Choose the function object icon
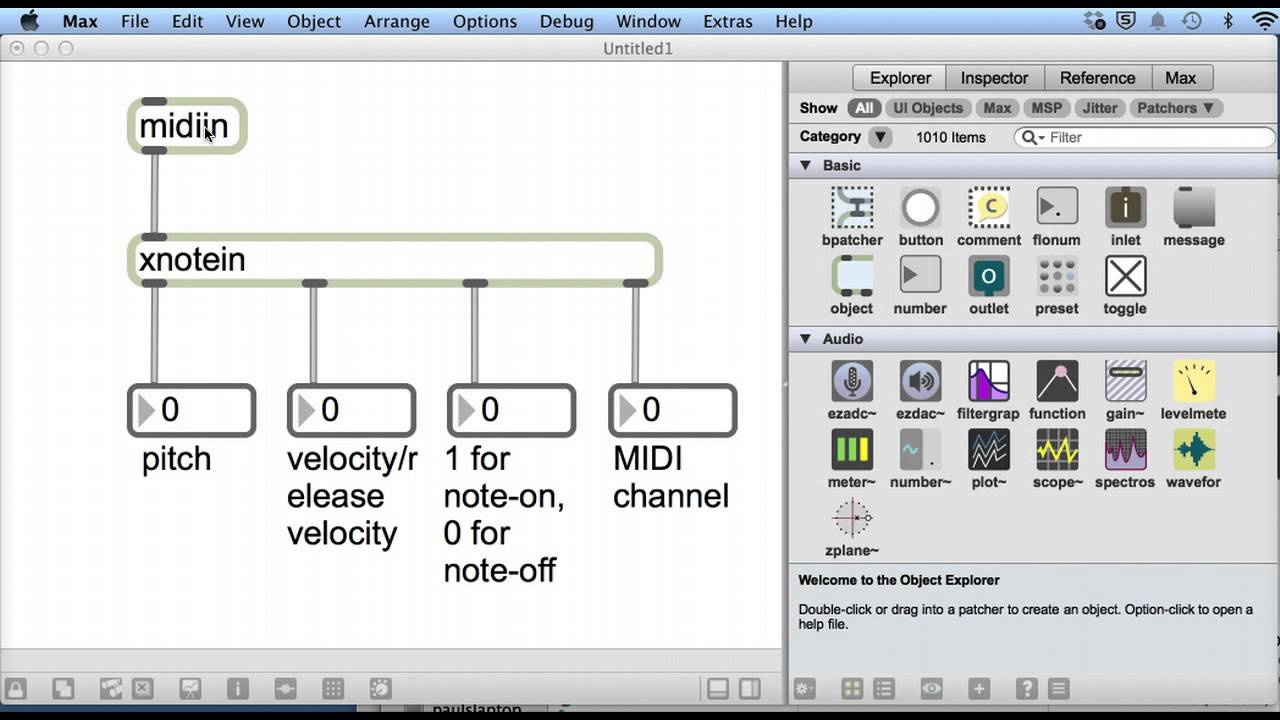The width and height of the screenshot is (1280, 720). (1057, 381)
